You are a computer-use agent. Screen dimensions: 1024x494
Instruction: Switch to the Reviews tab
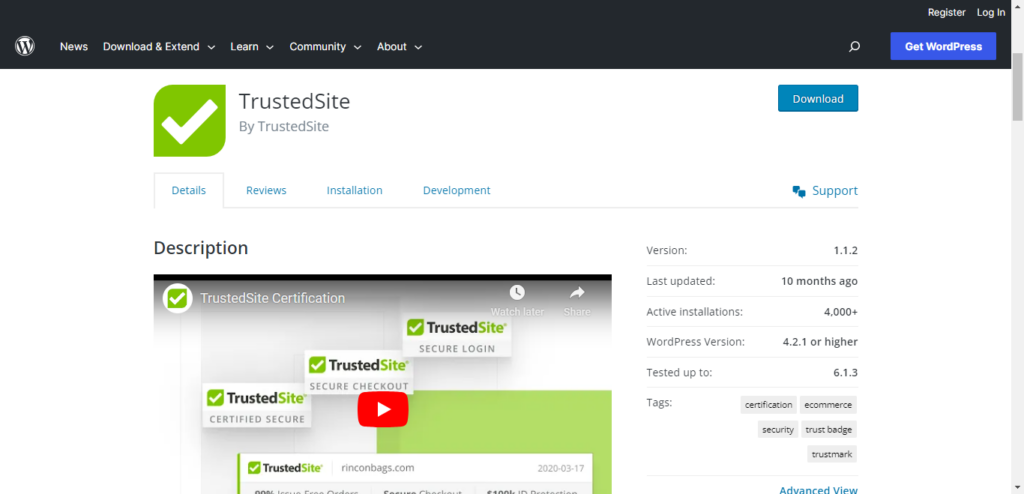tap(266, 190)
